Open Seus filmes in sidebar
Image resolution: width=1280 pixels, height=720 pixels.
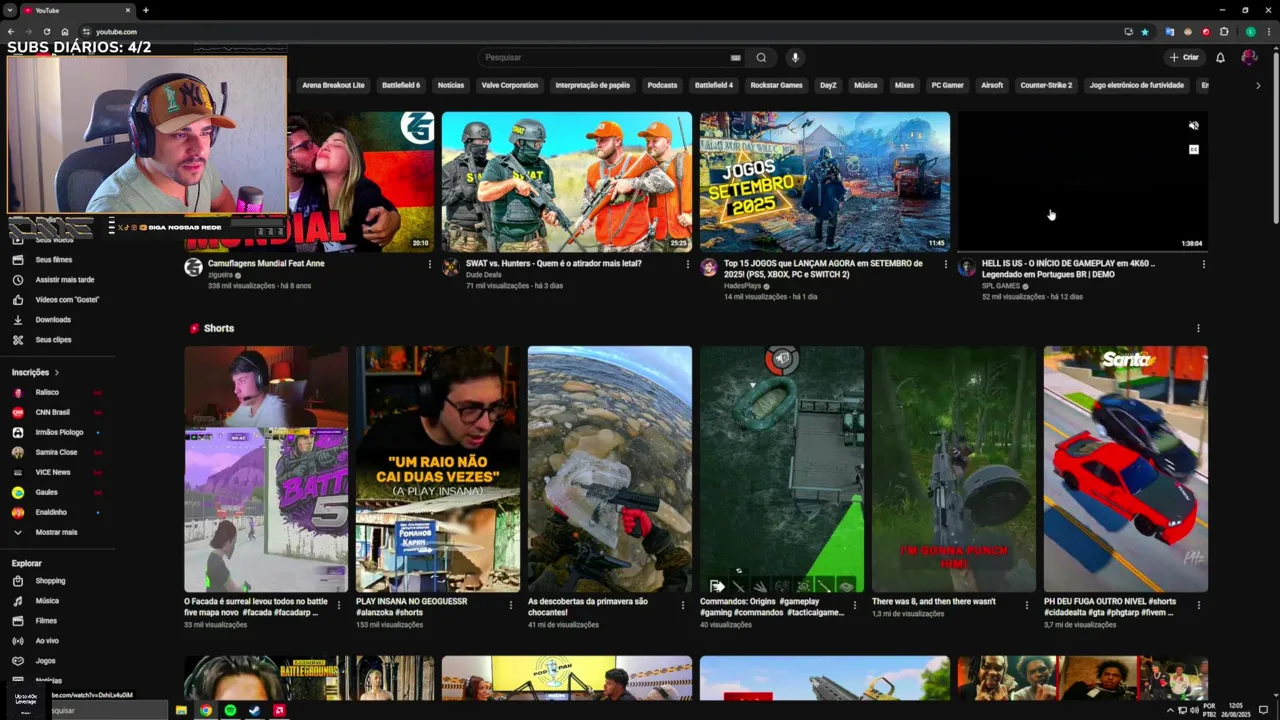[54, 260]
